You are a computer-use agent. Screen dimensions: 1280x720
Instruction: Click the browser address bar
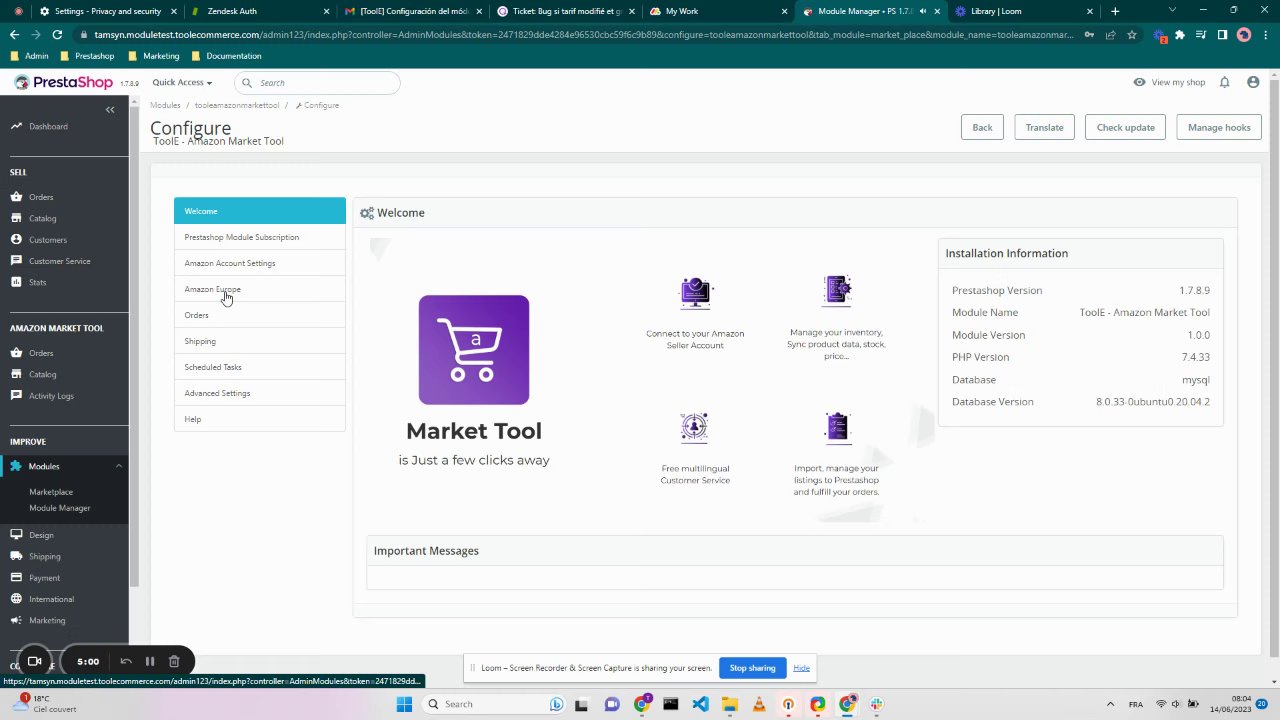tap(585, 34)
